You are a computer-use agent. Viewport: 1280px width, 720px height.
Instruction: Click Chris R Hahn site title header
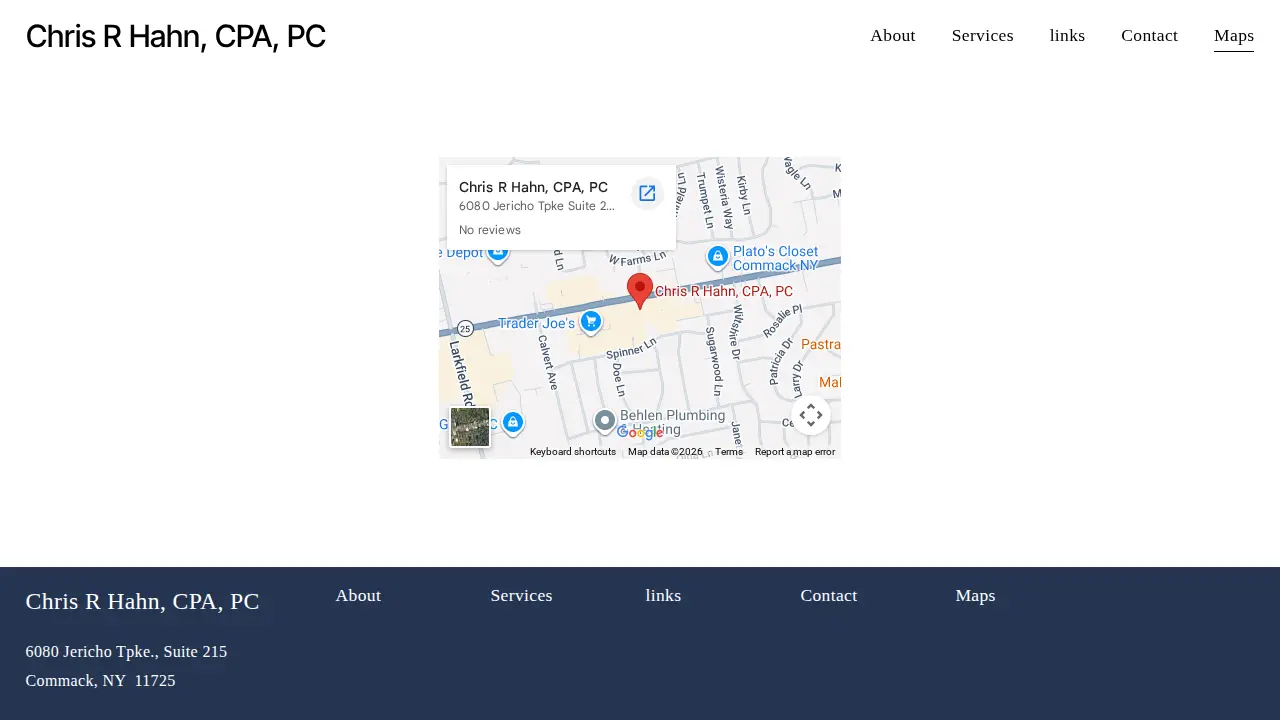point(175,36)
